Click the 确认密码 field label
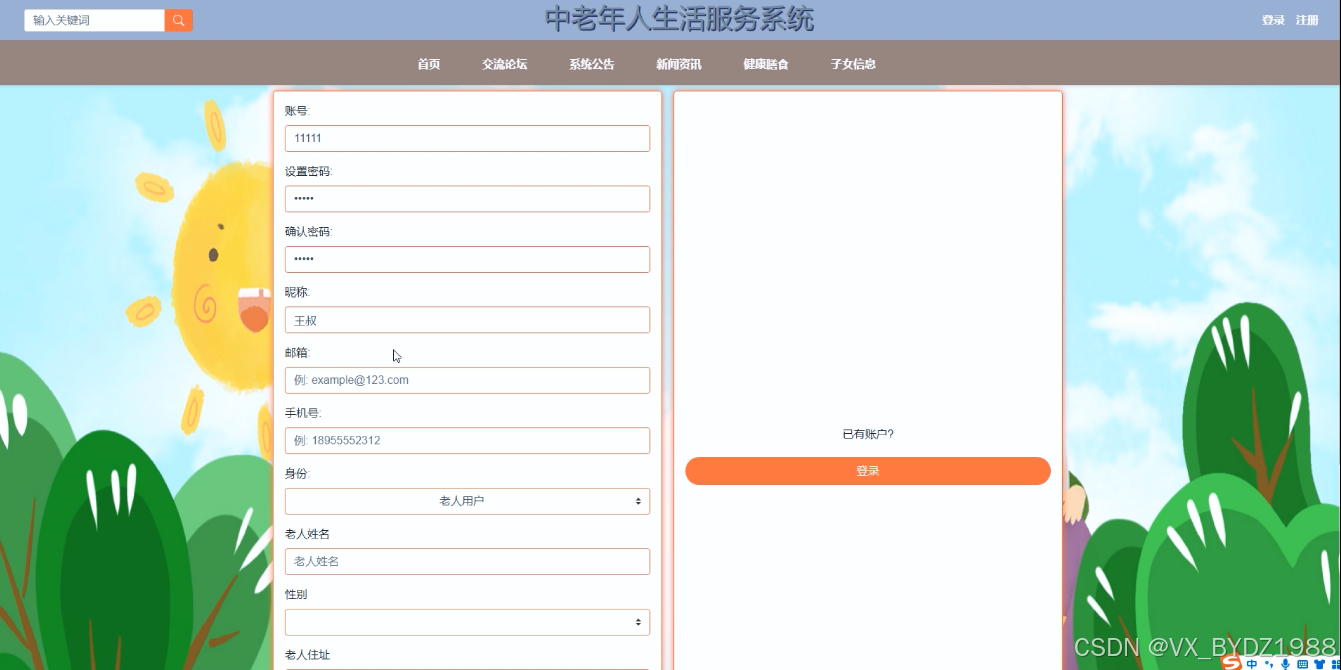 (308, 232)
